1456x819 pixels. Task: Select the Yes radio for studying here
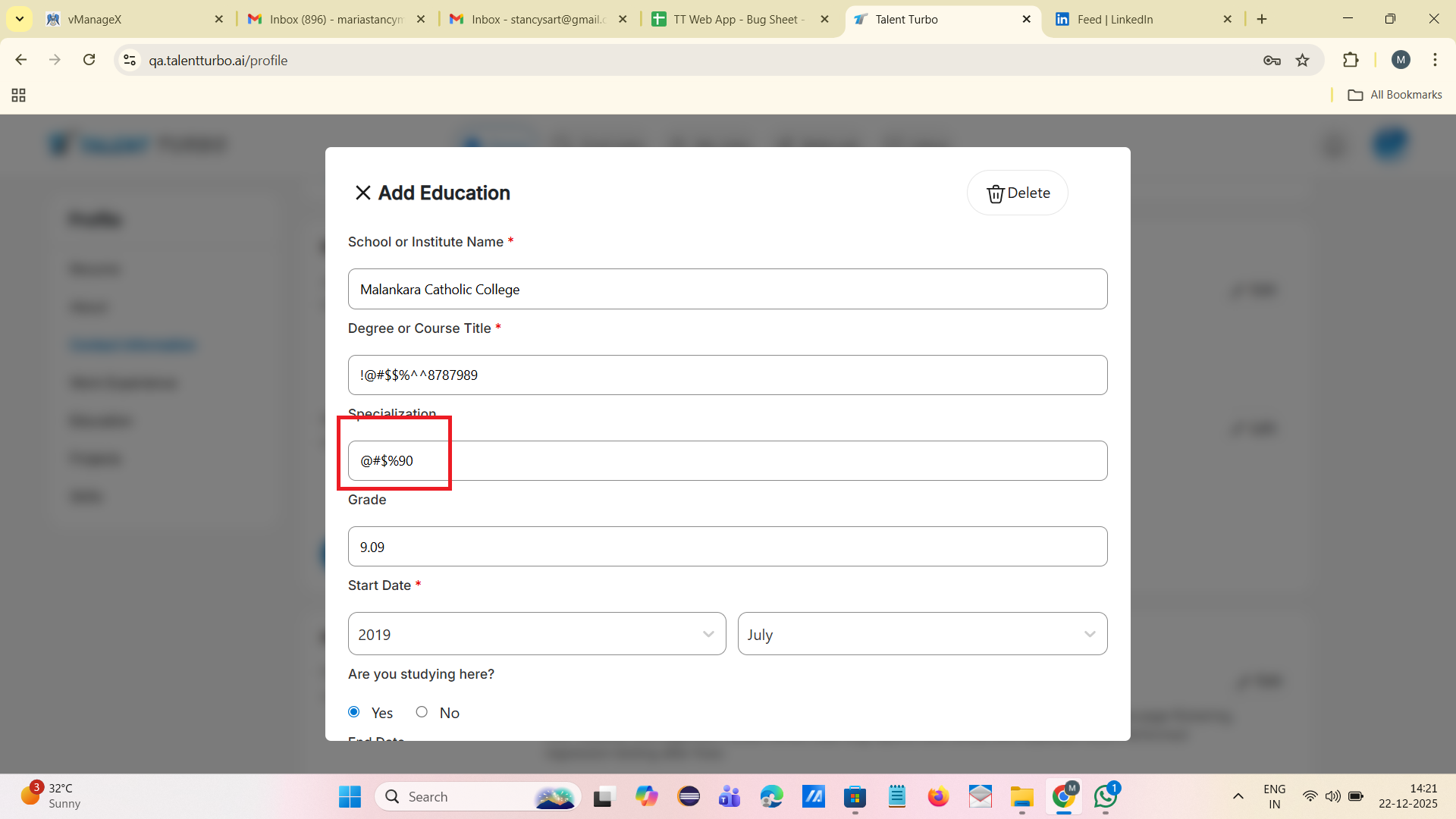[354, 712]
